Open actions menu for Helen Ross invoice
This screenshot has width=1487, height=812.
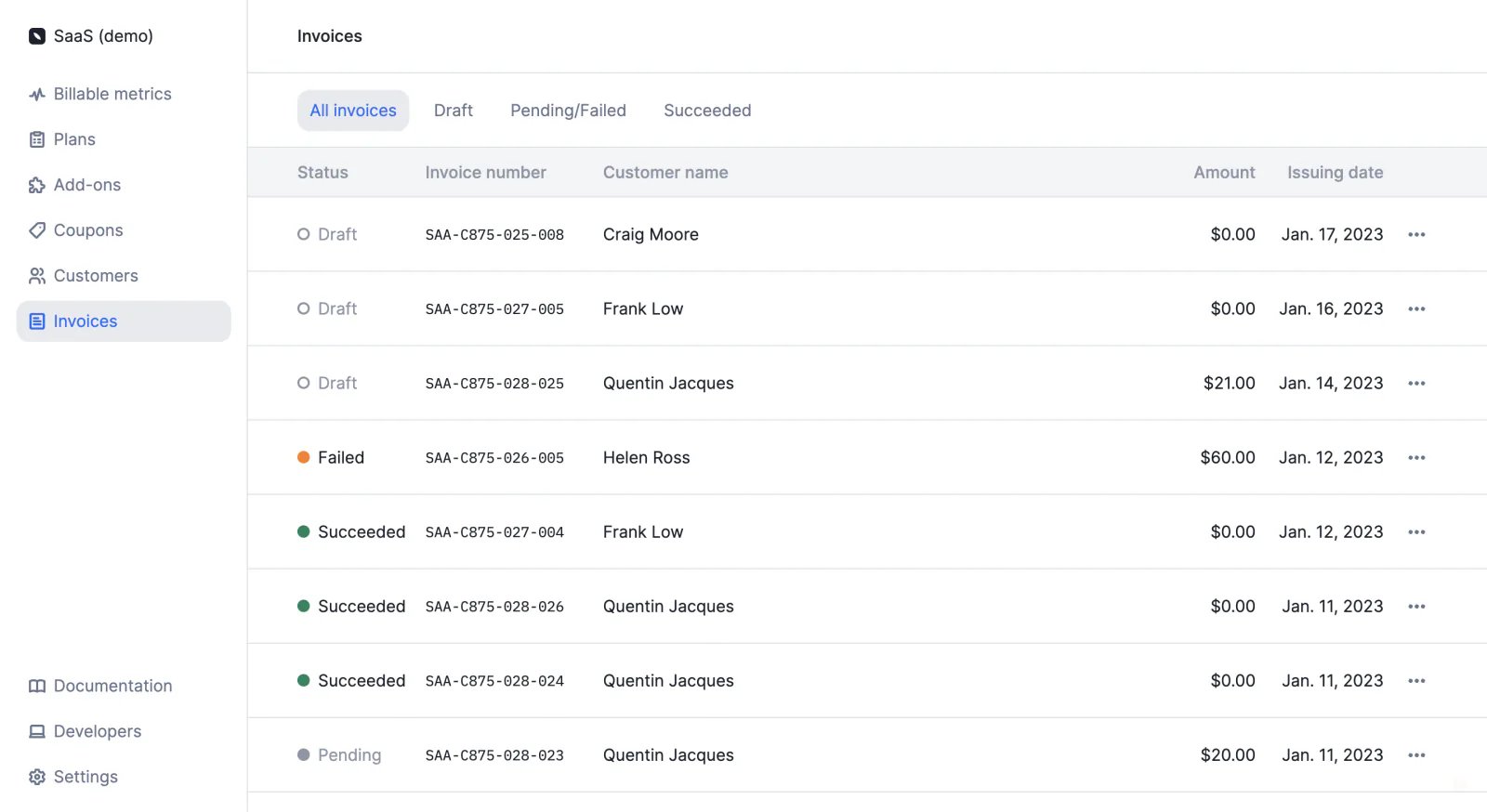pyautogui.click(x=1416, y=457)
